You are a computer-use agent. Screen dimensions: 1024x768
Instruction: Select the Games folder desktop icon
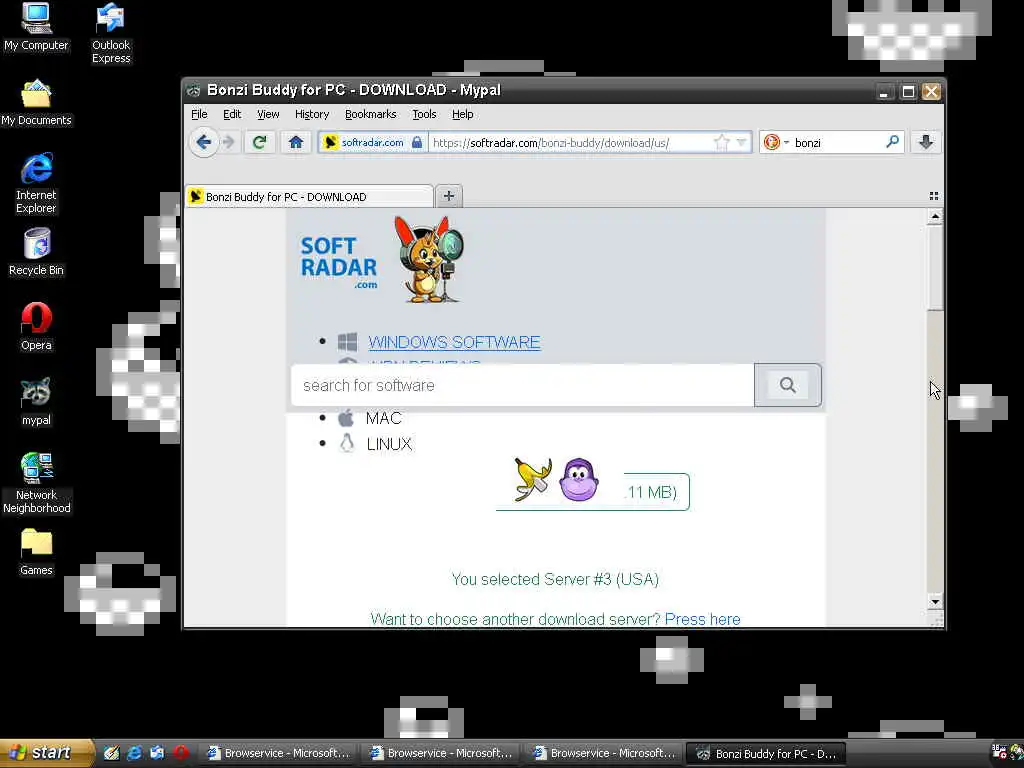tap(36, 552)
